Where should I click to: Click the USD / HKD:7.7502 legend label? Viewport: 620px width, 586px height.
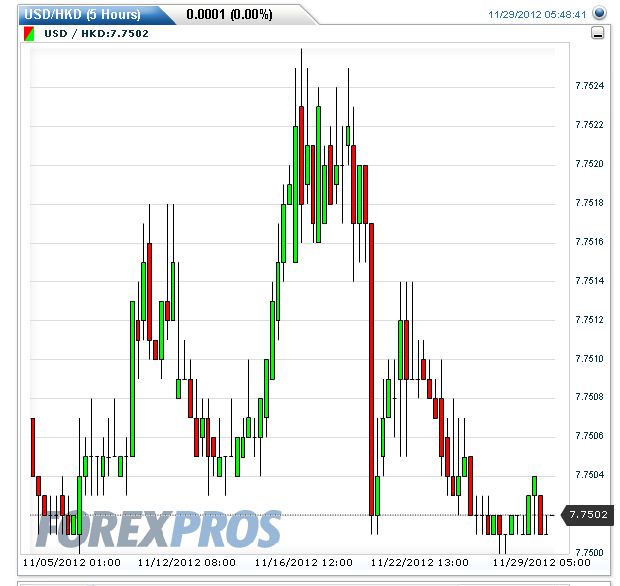pyautogui.click(x=96, y=34)
